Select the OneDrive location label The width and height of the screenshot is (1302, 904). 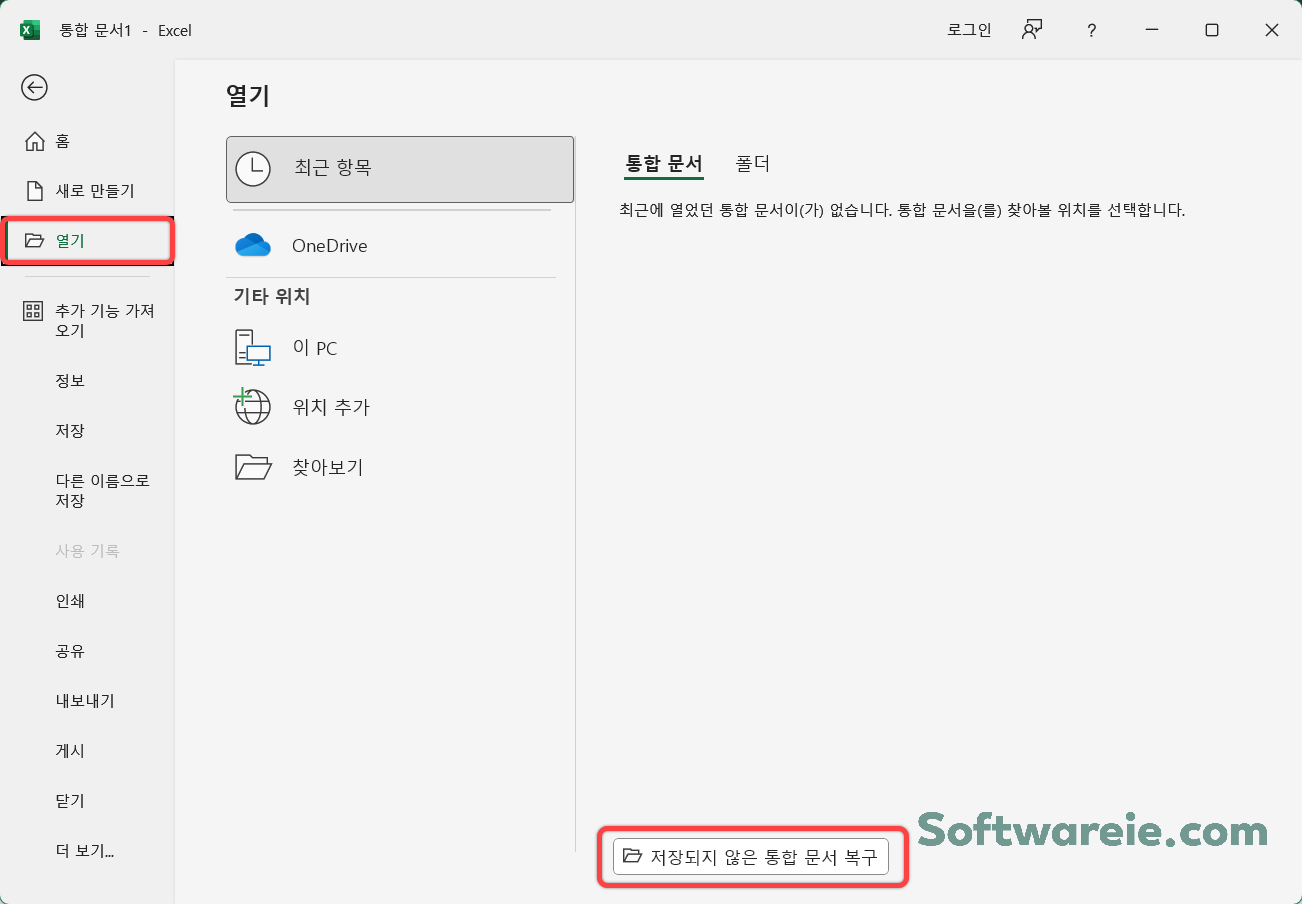tap(329, 246)
